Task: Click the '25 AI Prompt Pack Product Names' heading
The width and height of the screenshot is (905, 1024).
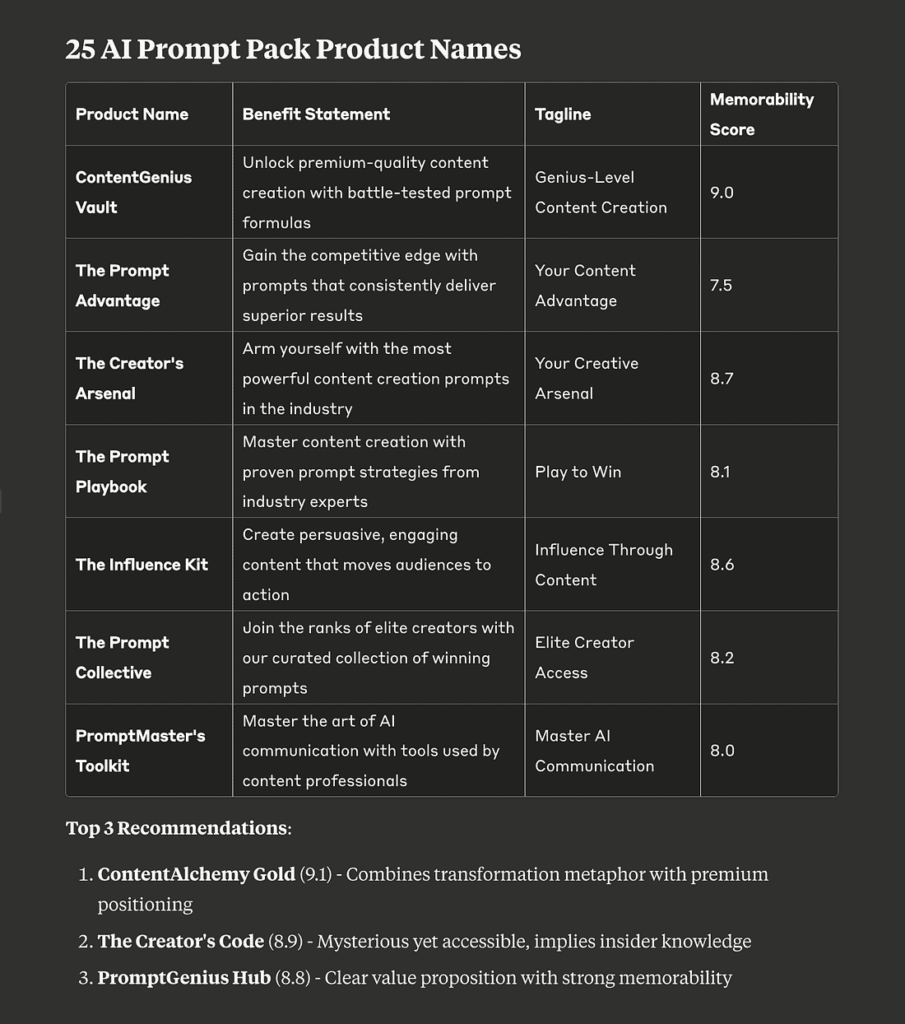Action: click(293, 49)
